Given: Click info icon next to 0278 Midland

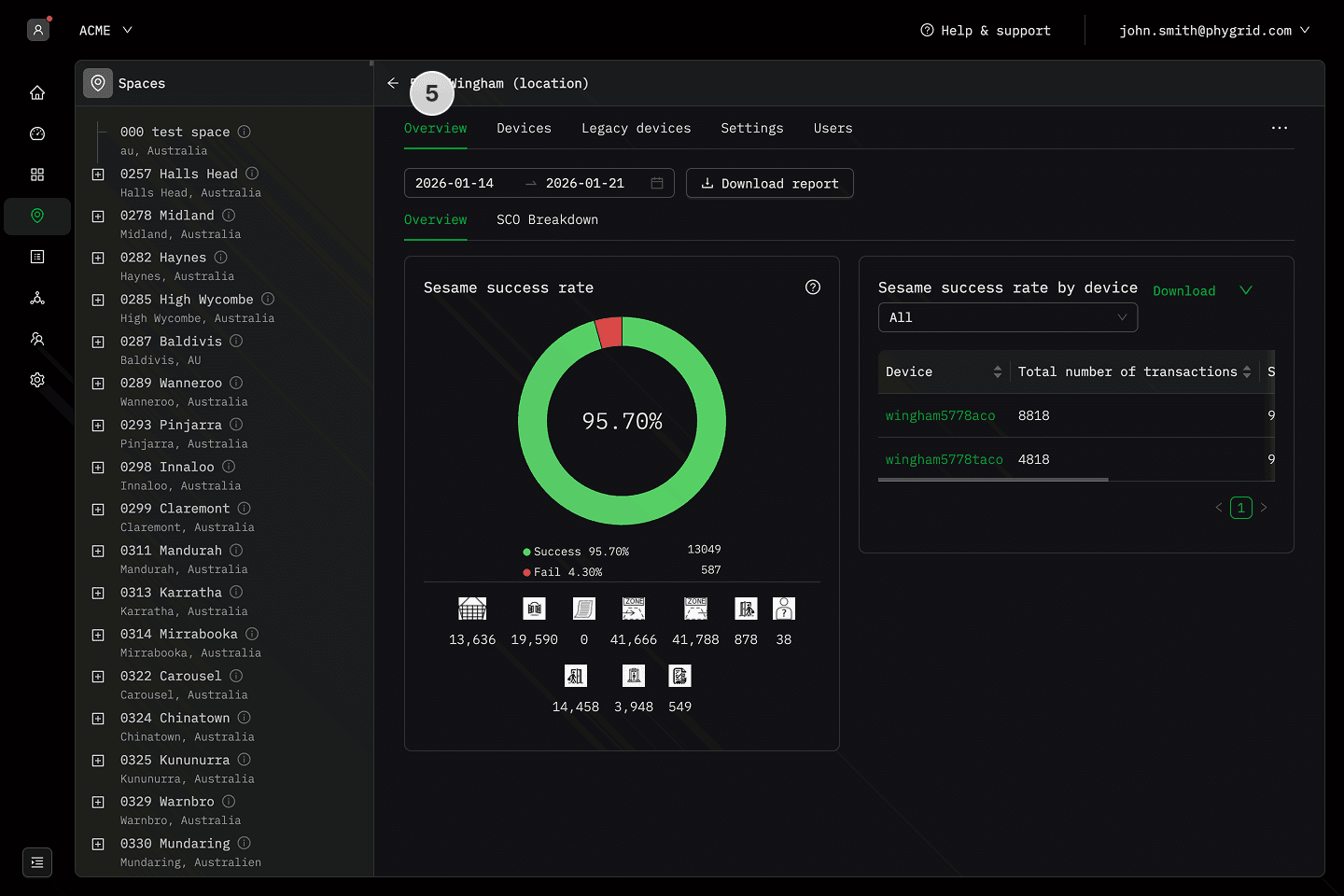Looking at the screenshot, I should (229, 216).
